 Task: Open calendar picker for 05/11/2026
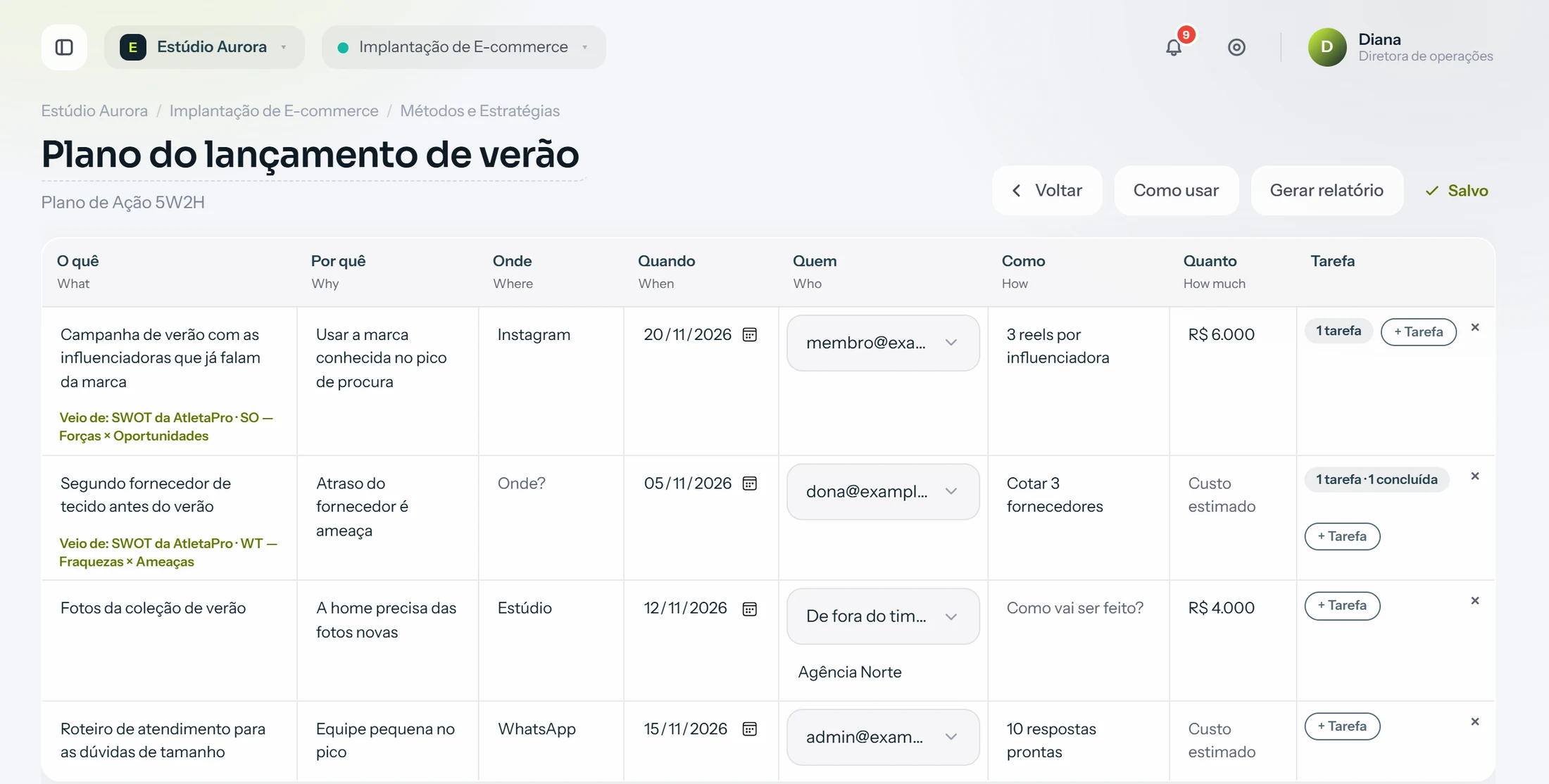[x=750, y=483]
